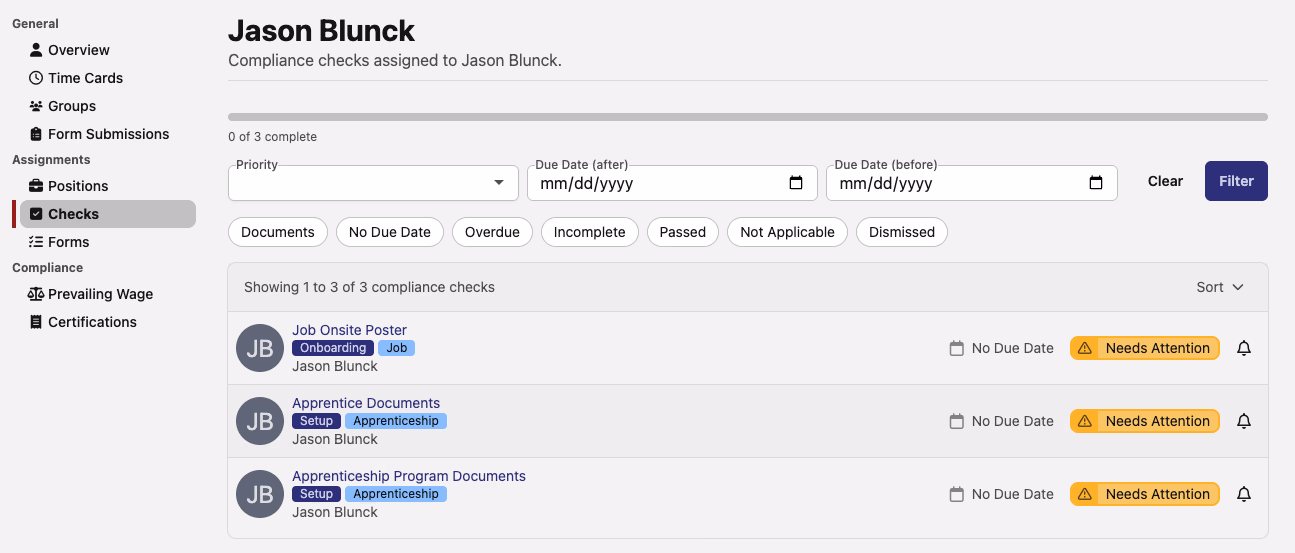Click the Due Date (before) field
The image size is (1295, 553).
(x=971, y=183)
